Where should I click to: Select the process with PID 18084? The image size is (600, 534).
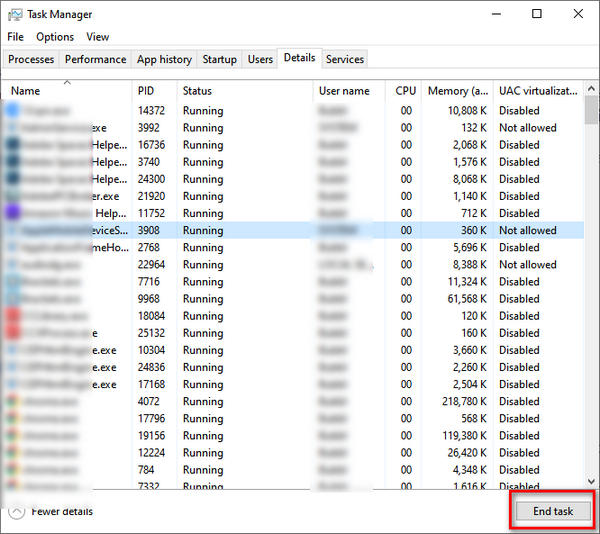(293, 316)
